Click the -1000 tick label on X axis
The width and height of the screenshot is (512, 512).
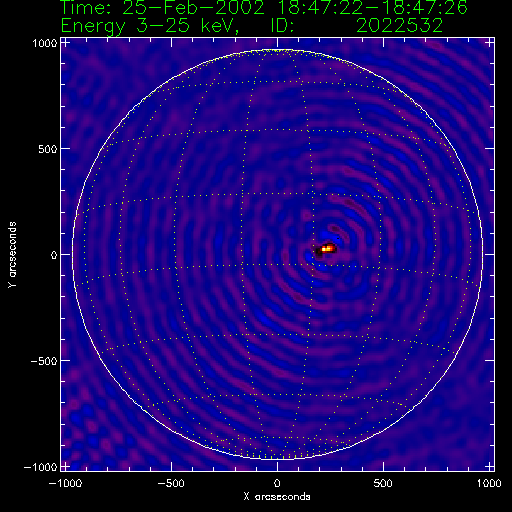[65, 483]
